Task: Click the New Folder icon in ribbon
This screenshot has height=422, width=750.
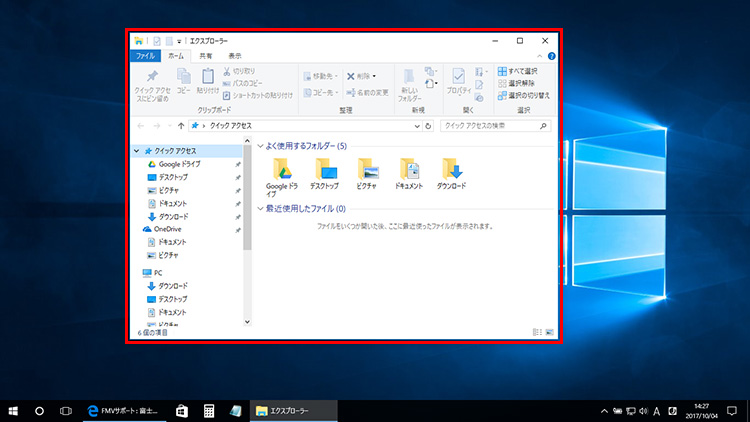Action: 408,82
